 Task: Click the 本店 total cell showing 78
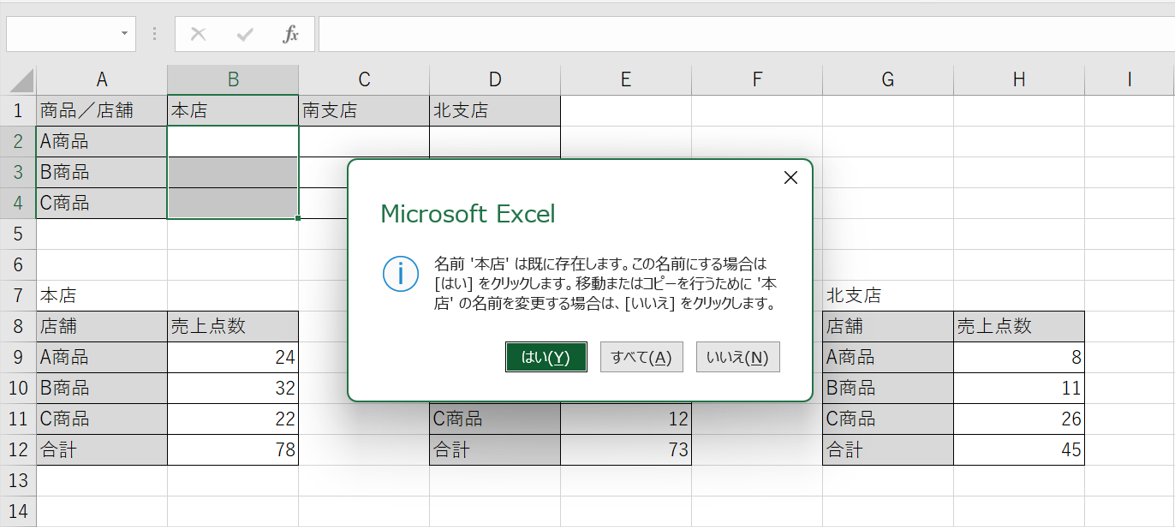point(232,451)
